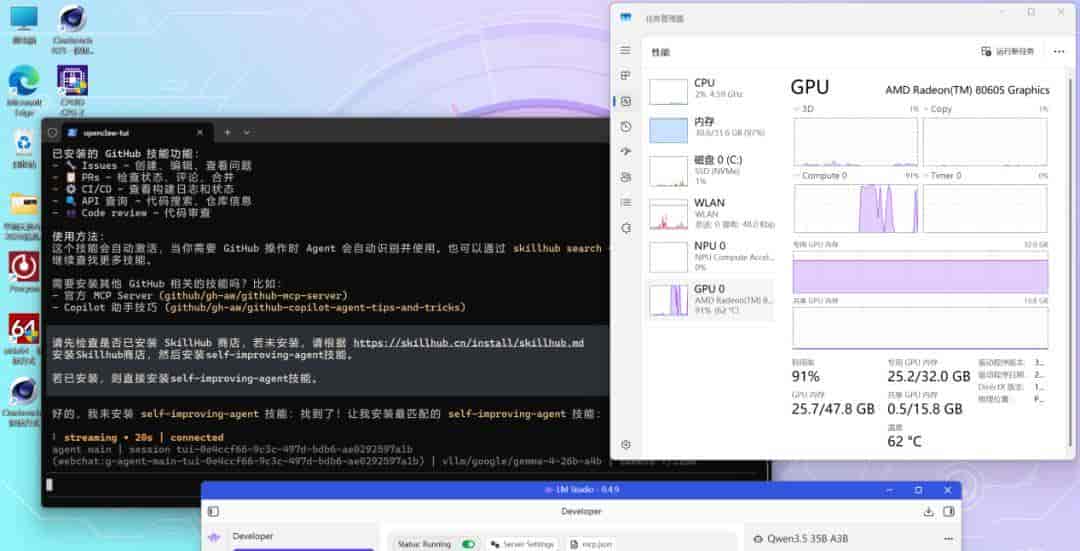Click the Task Manager more options ellipsis
The image size is (1080, 551).
pos(1059,52)
